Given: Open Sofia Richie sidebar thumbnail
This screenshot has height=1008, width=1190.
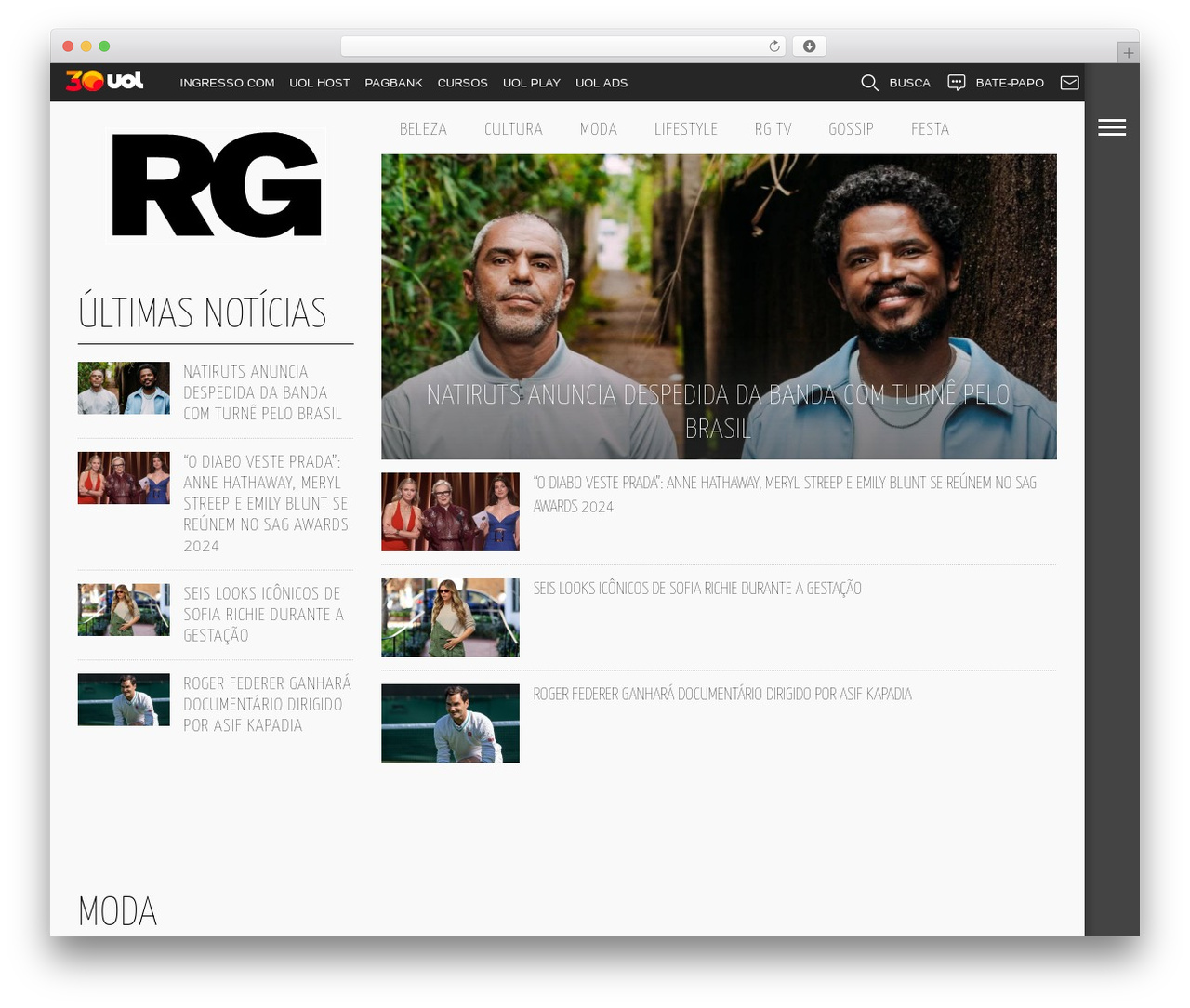Looking at the screenshot, I should (x=124, y=610).
